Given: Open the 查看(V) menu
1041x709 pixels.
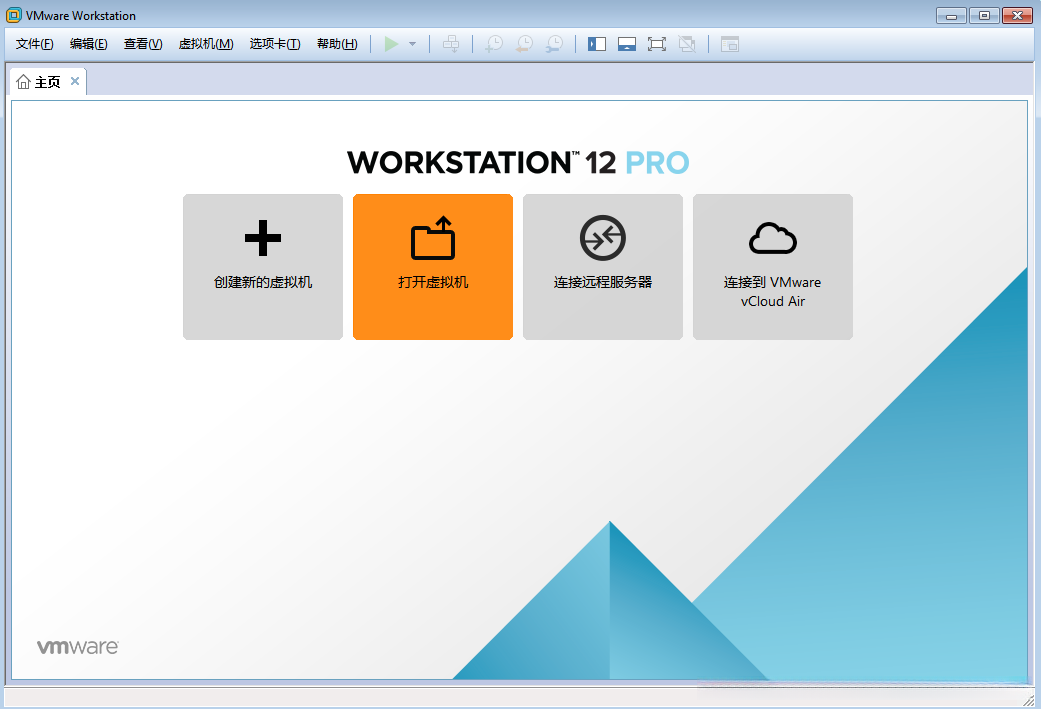Looking at the screenshot, I should tap(143, 44).
